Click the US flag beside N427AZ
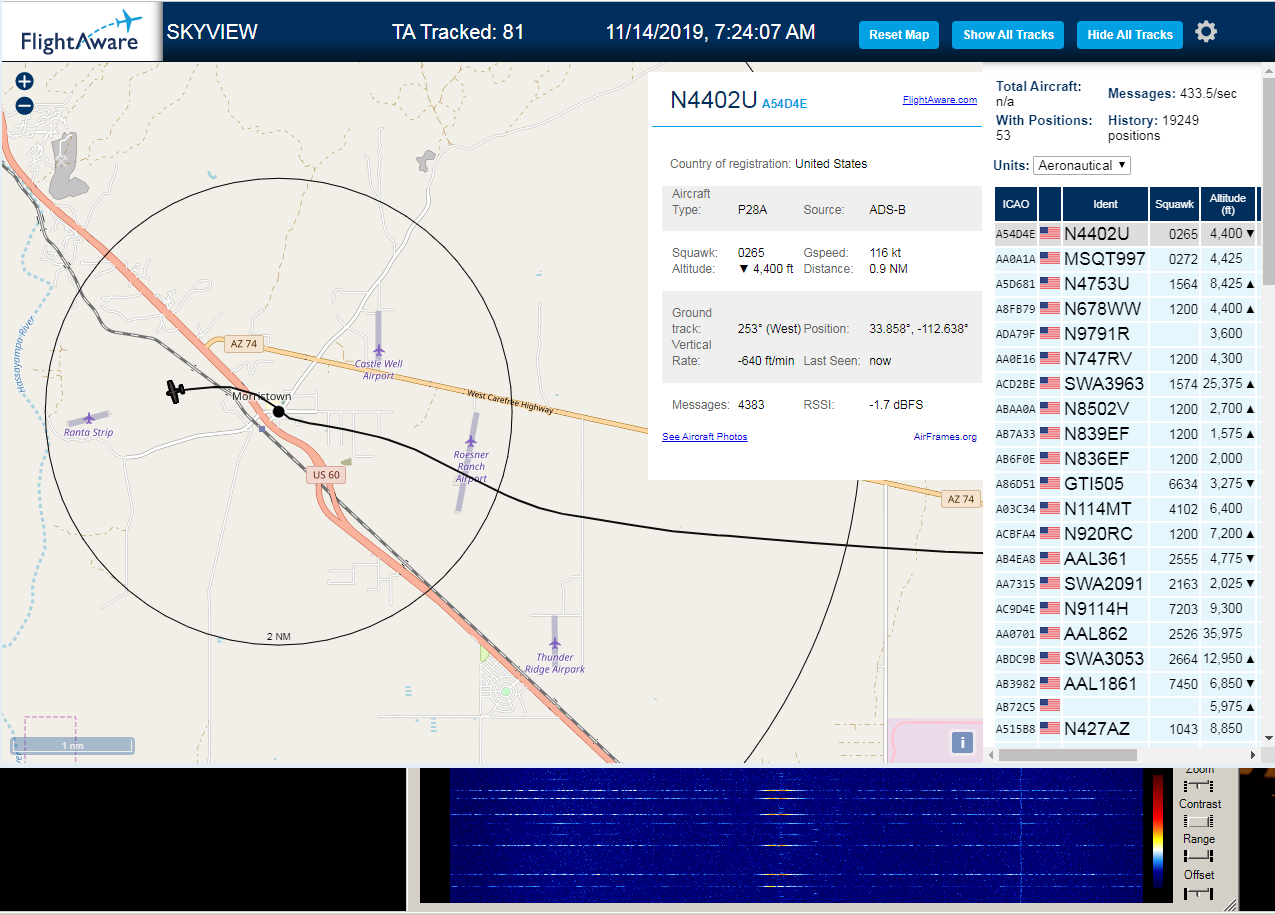 point(1050,728)
